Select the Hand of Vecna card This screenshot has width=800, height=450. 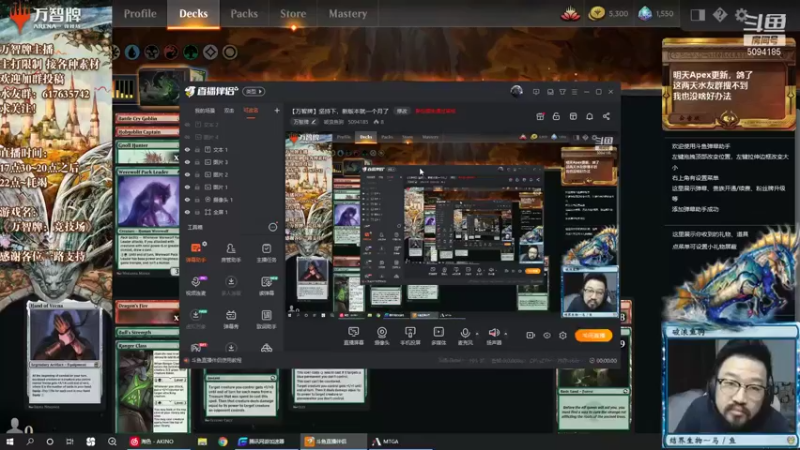64,352
